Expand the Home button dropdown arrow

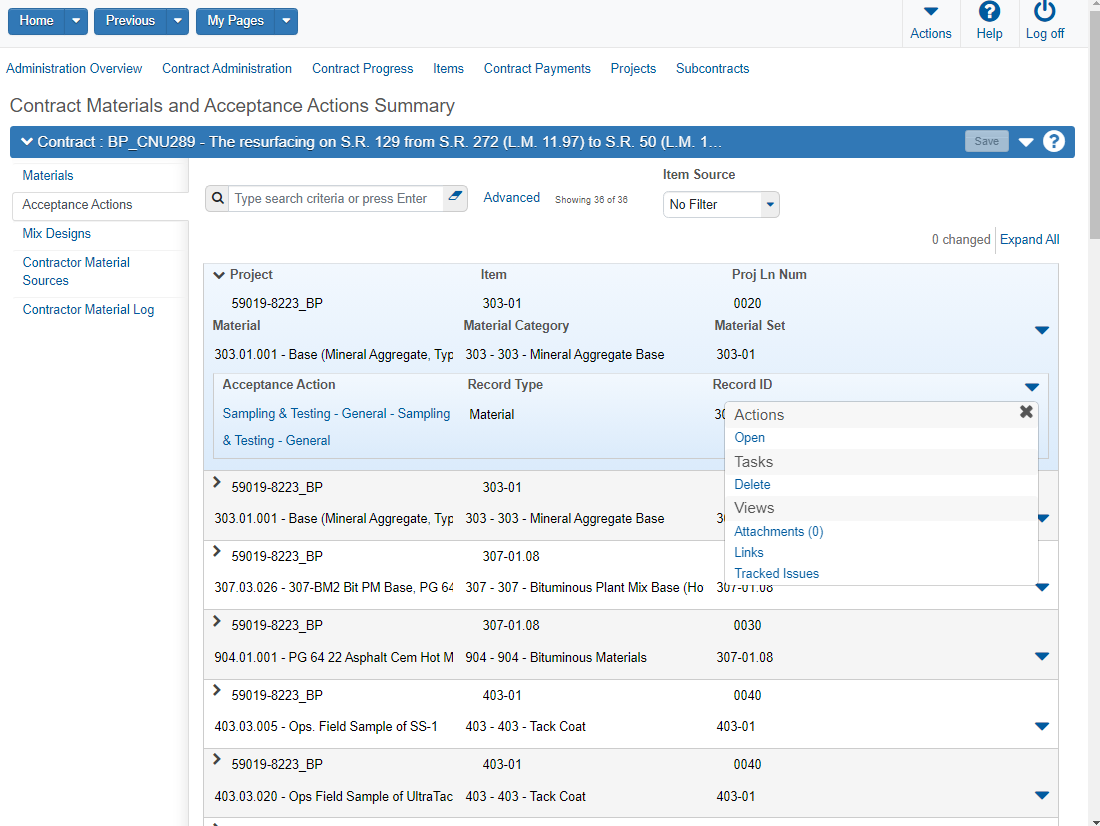click(x=77, y=21)
